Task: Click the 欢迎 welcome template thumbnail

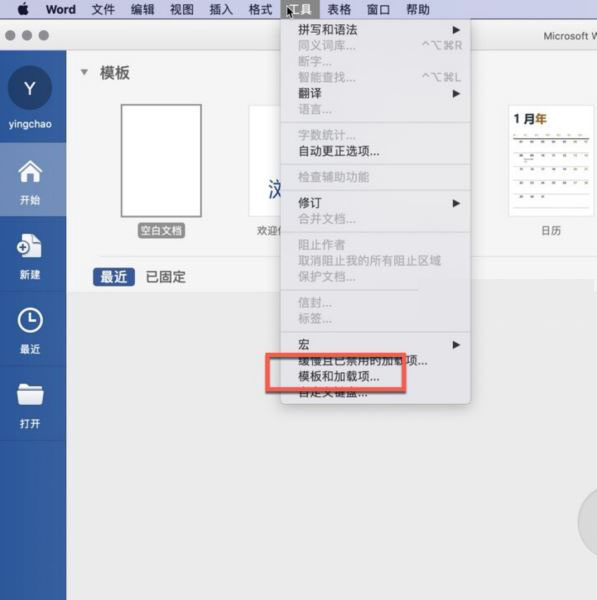Action: (265, 161)
